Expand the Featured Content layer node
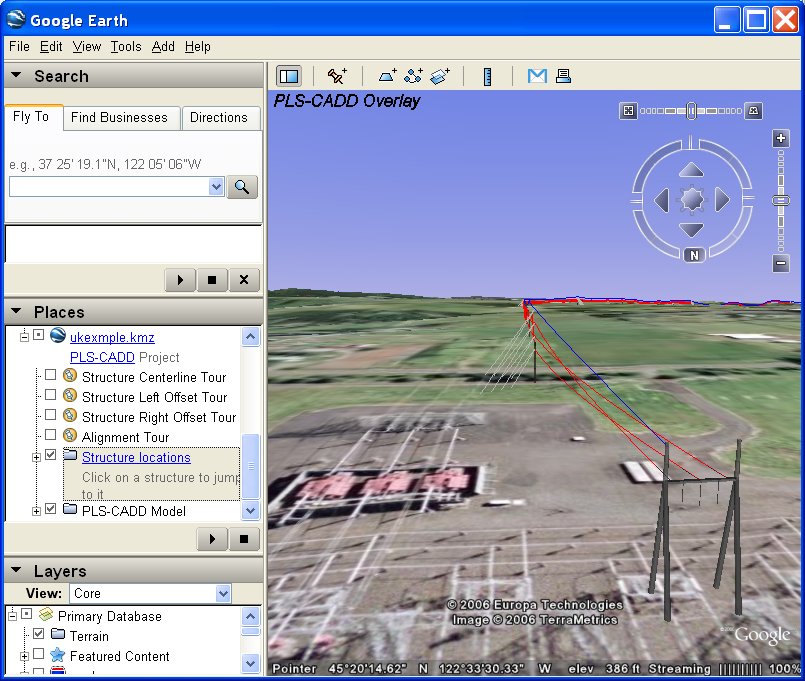The height and width of the screenshot is (681, 805). point(24,656)
